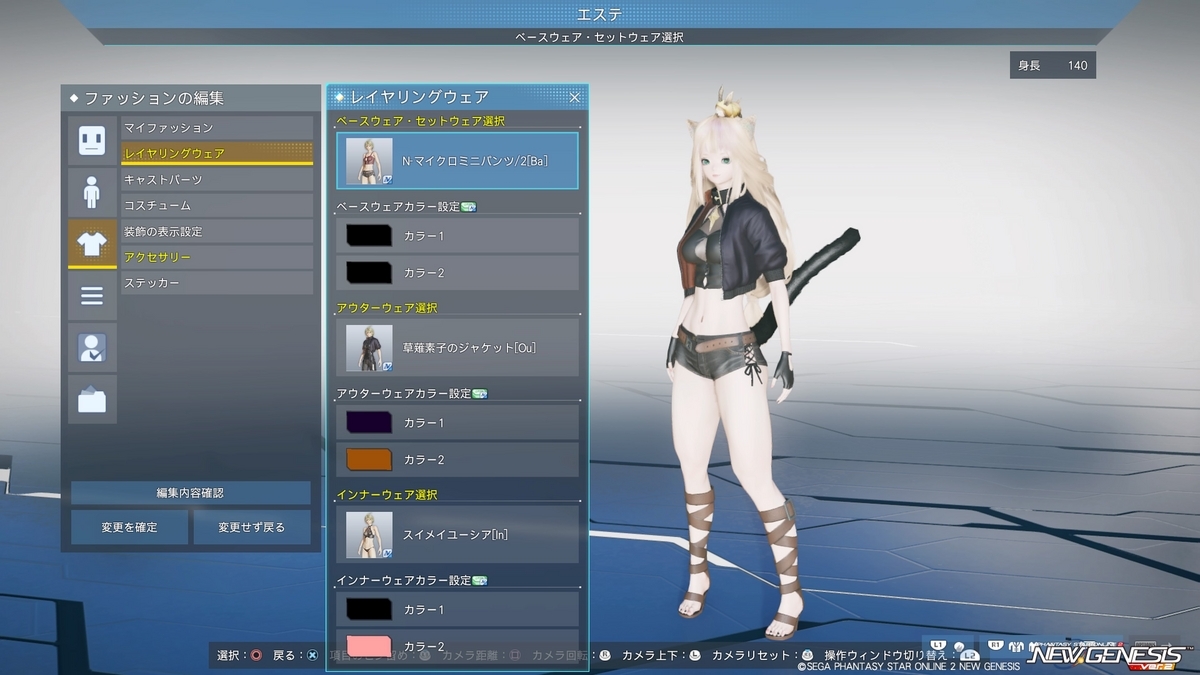This screenshot has height=675, width=1200.
Task: Click the カメラ上下 stick icon
Action: pos(694,656)
